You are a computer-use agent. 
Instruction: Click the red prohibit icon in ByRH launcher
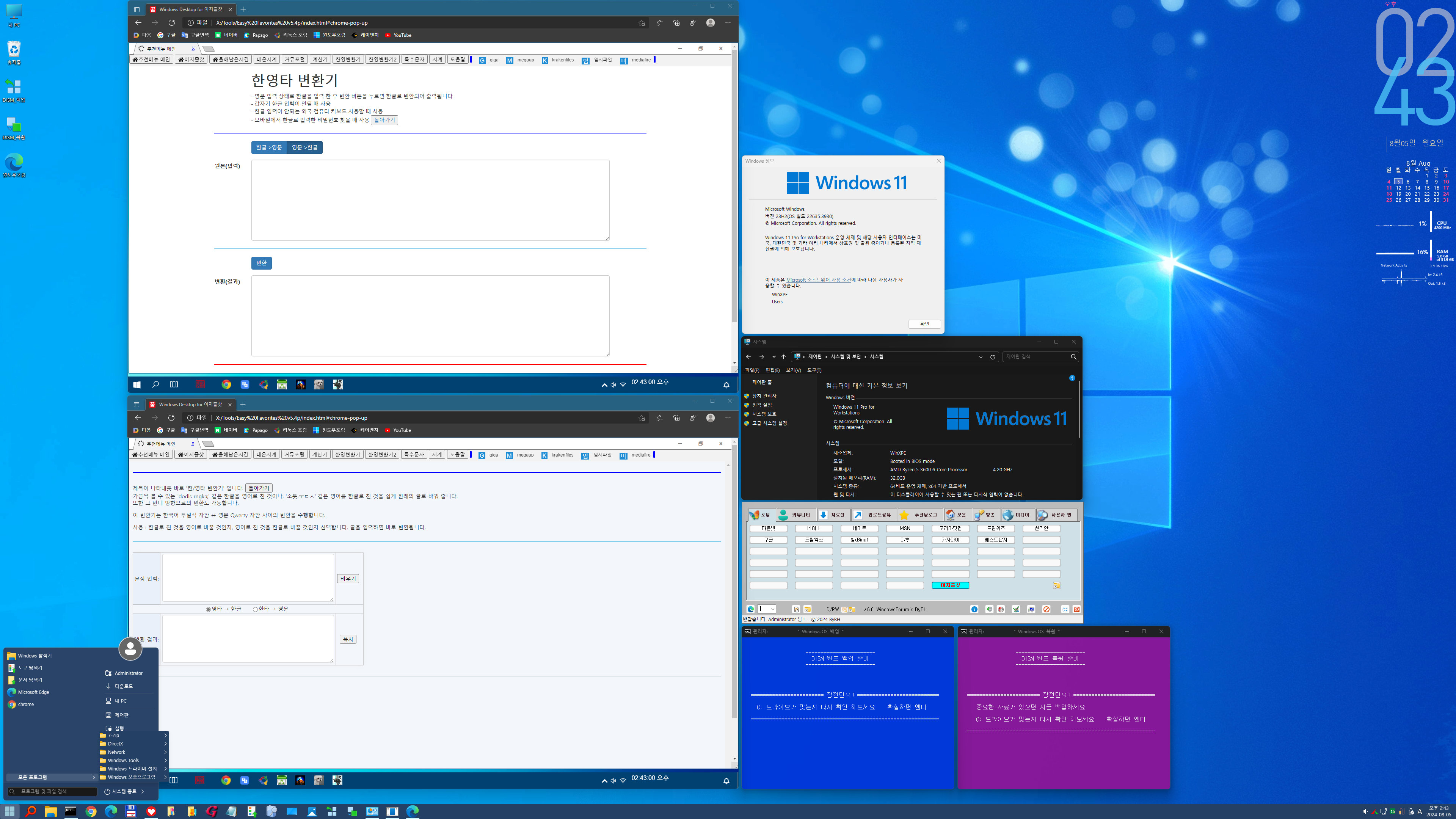[x=1046, y=609]
